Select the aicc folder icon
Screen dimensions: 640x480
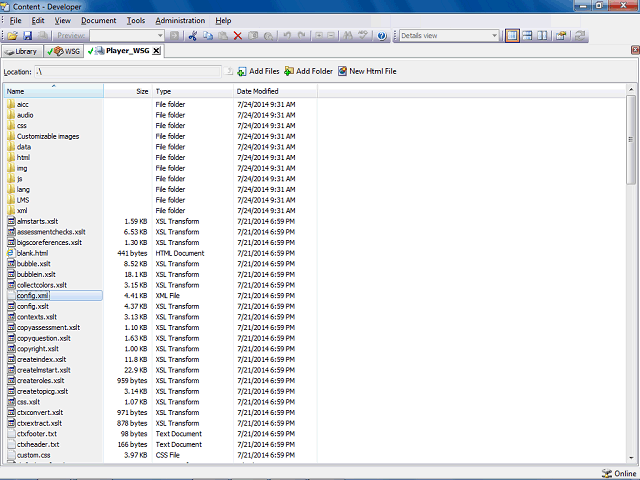(x=11, y=104)
